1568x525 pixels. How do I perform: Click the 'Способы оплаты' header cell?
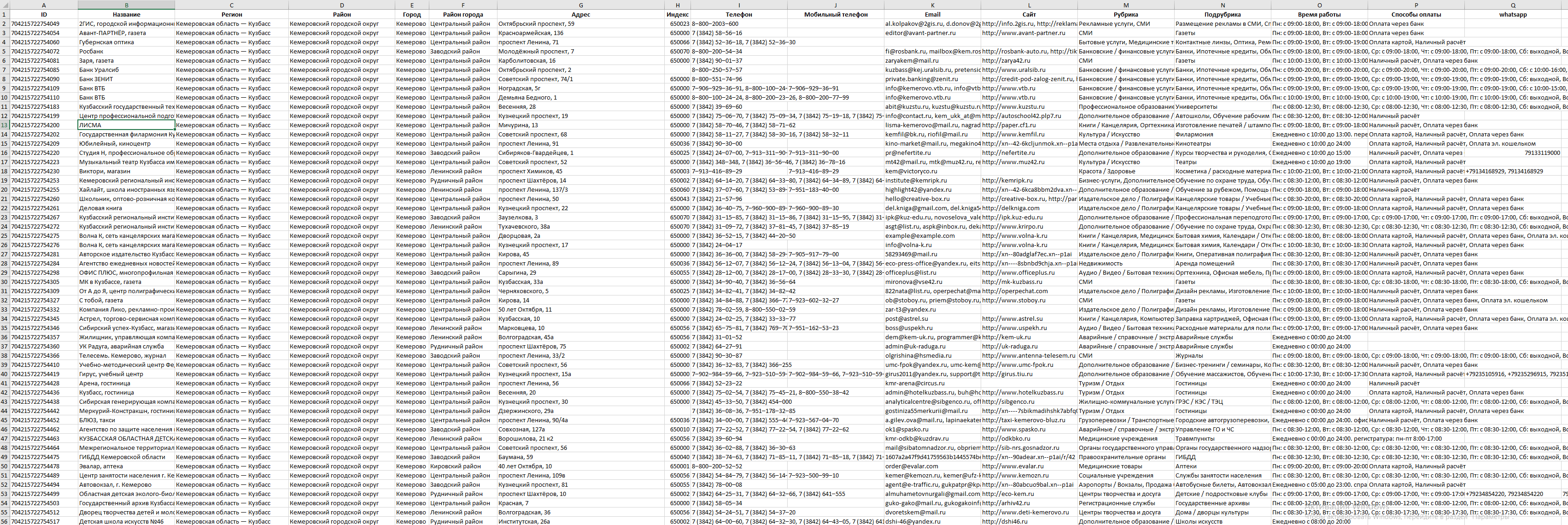1416,15
